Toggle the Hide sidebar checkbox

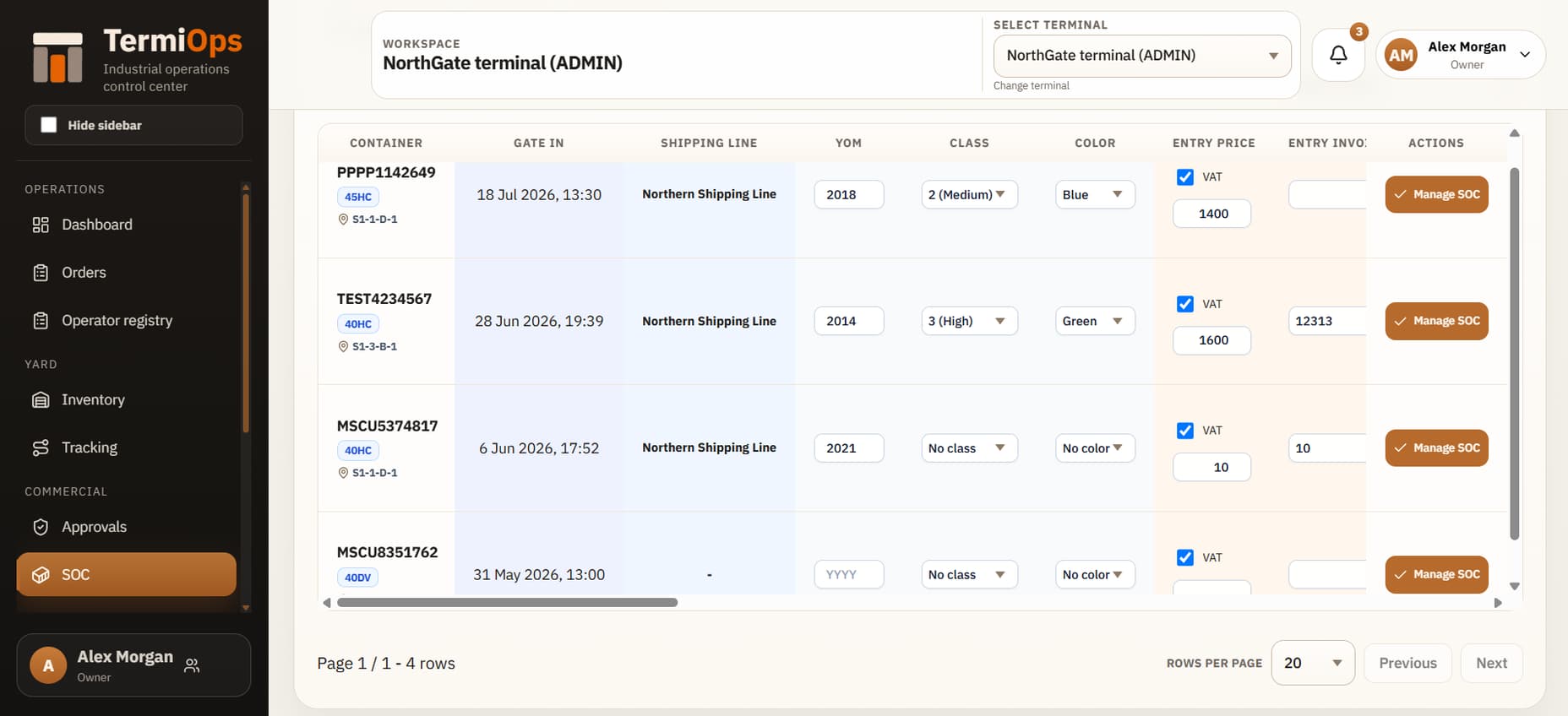pos(49,125)
